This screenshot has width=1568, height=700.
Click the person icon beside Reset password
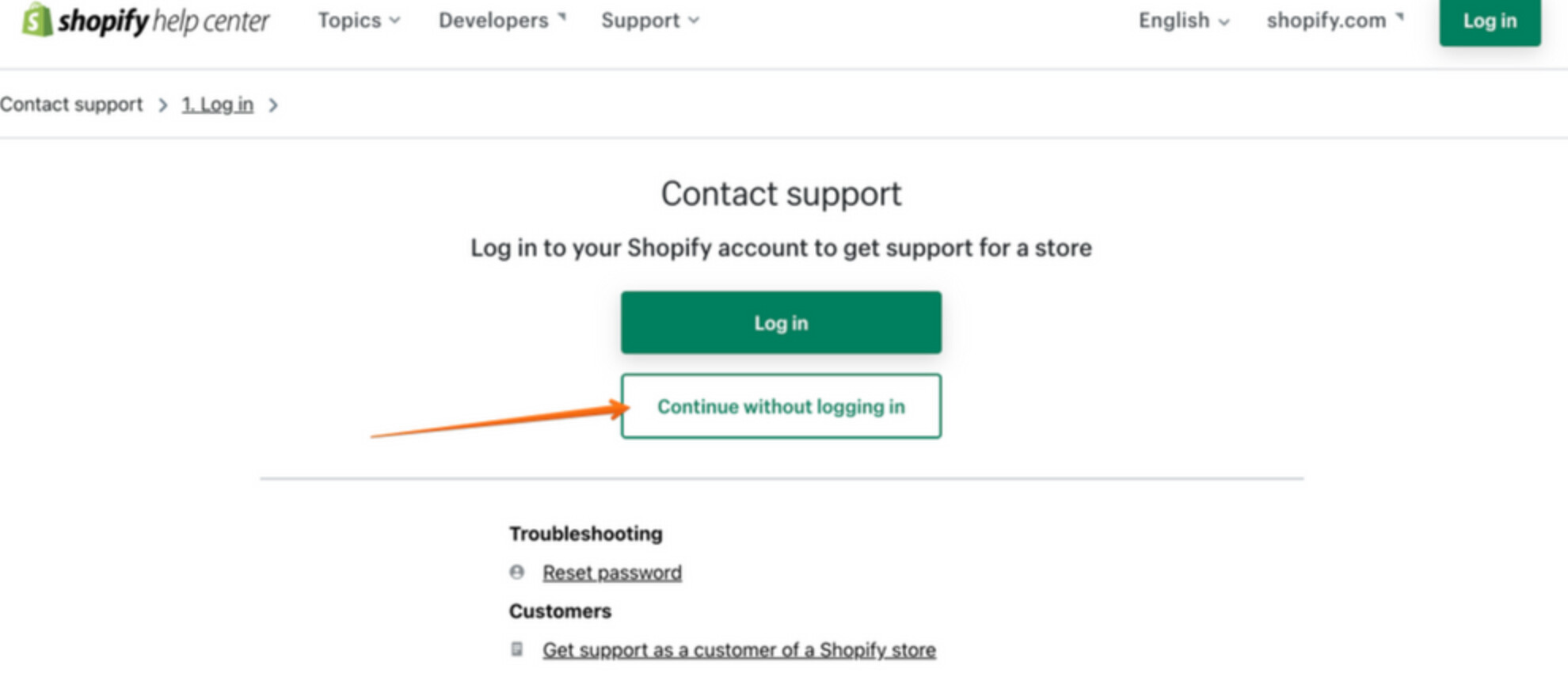pos(517,572)
